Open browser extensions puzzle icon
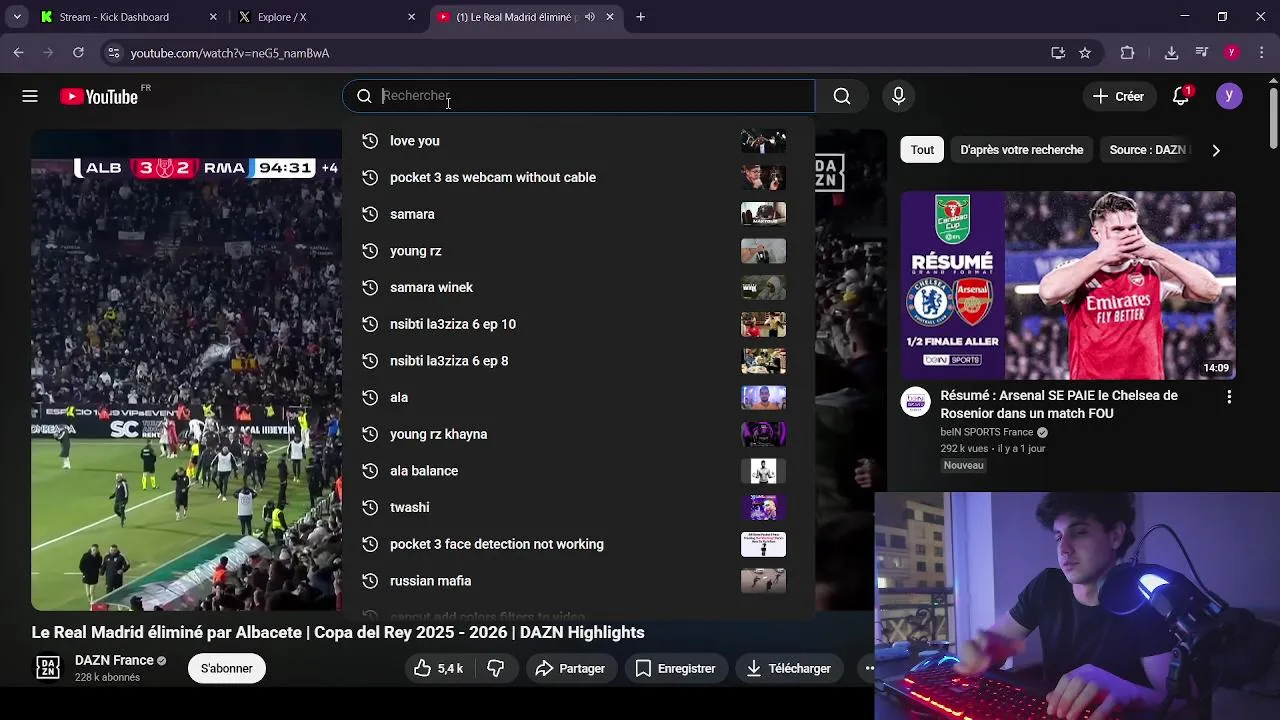 click(1127, 53)
